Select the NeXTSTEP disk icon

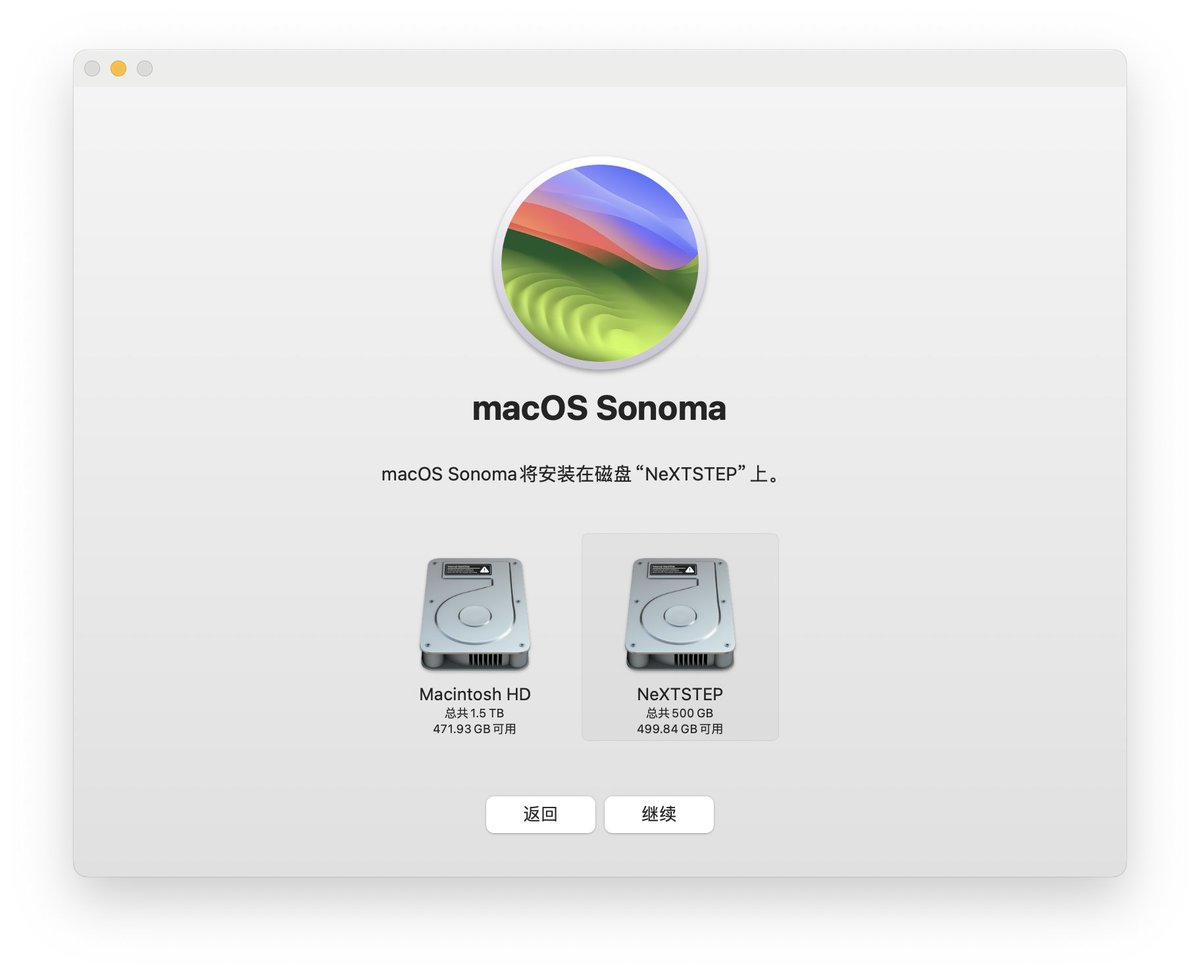(x=680, y=614)
